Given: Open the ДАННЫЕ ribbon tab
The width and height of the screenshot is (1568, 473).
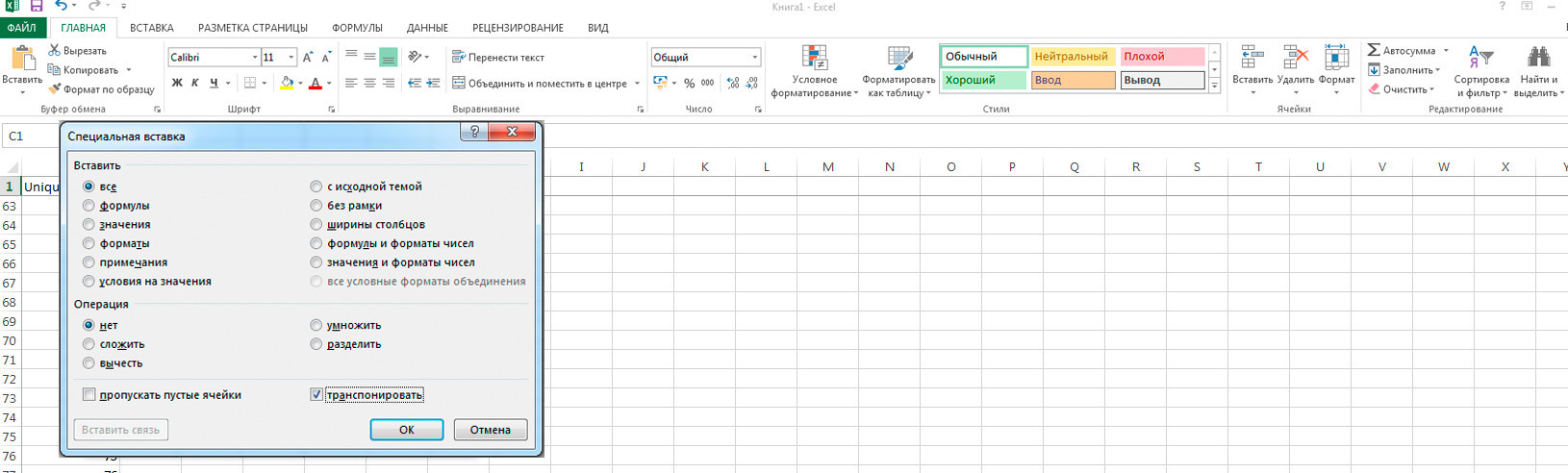Looking at the screenshot, I should (427, 28).
